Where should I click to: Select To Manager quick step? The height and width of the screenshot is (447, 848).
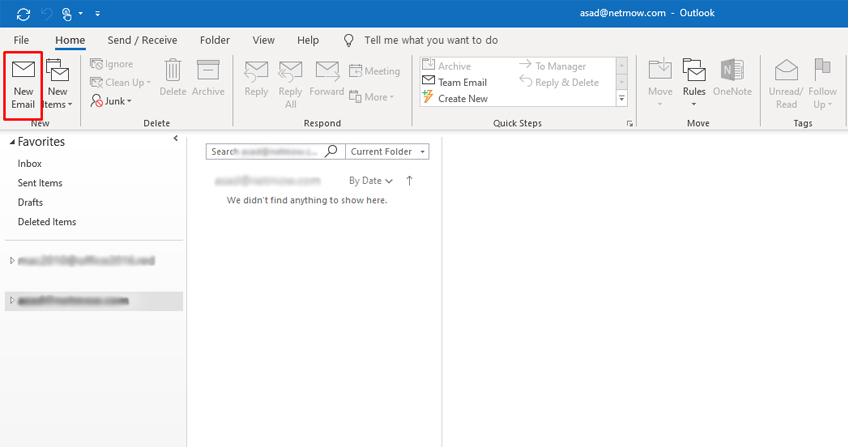point(552,66)
